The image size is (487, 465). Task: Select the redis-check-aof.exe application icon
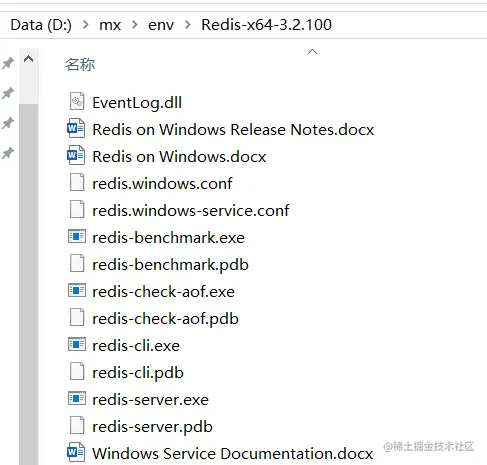pos(77,291)
